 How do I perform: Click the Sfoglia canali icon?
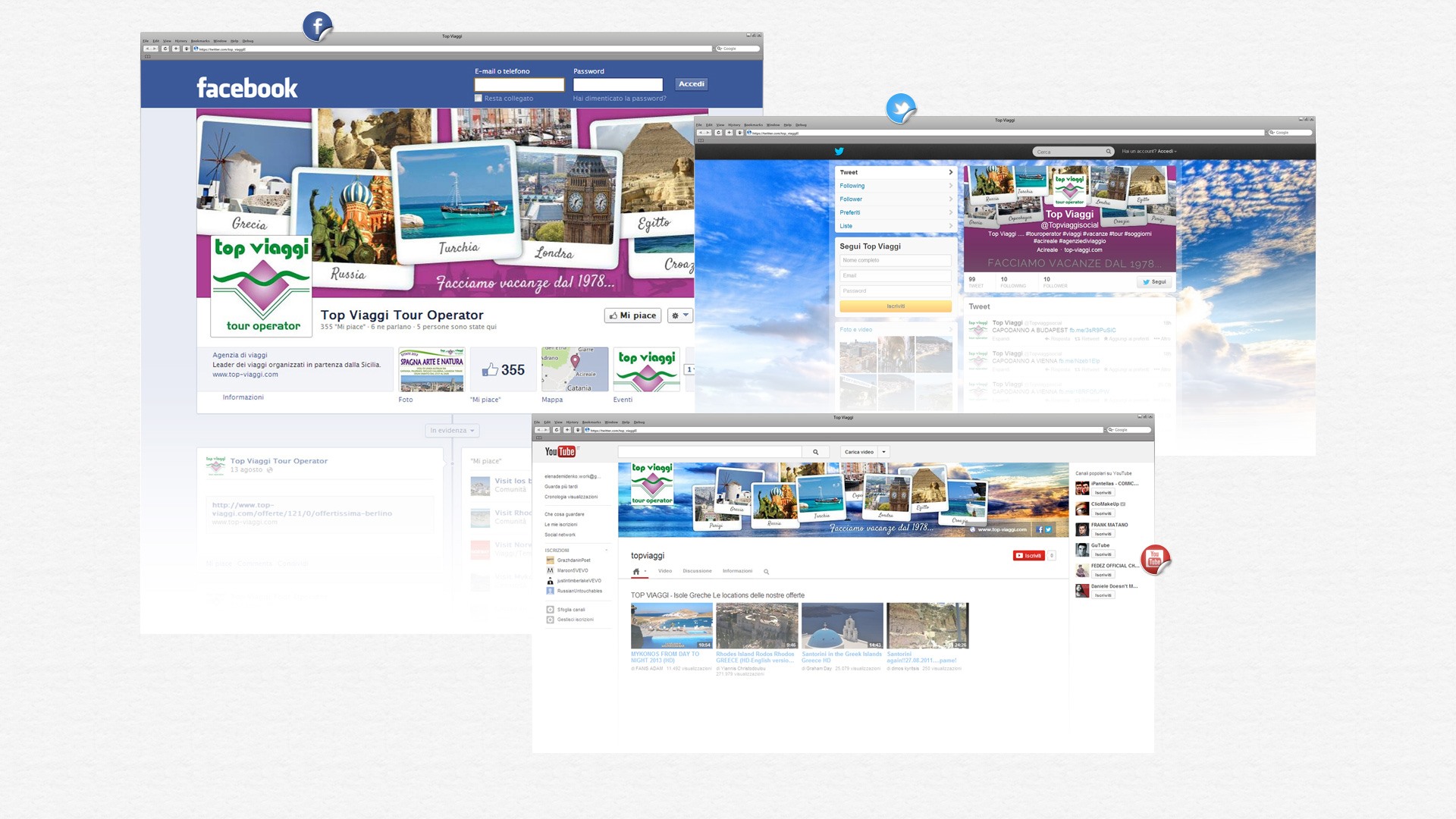pos(550,610)
